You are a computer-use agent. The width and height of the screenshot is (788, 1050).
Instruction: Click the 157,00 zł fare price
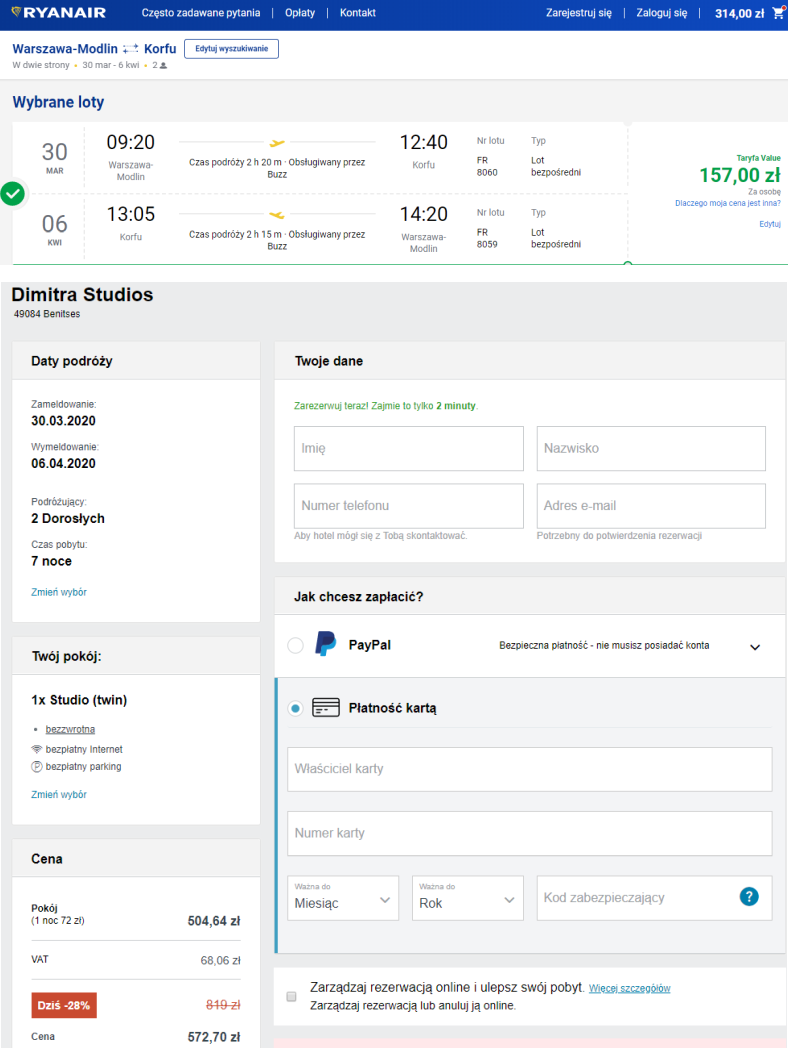click(740, 175)
